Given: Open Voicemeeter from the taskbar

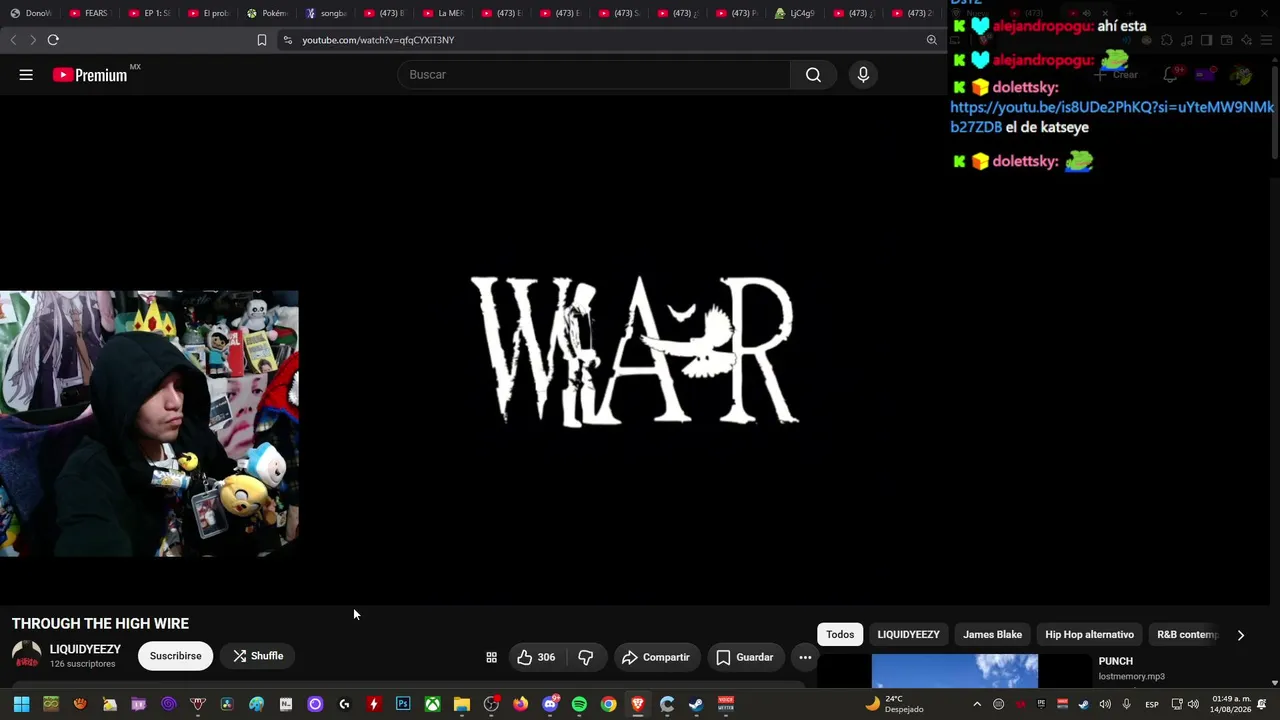Looking at the screenshot, I should tap(726, 704).
